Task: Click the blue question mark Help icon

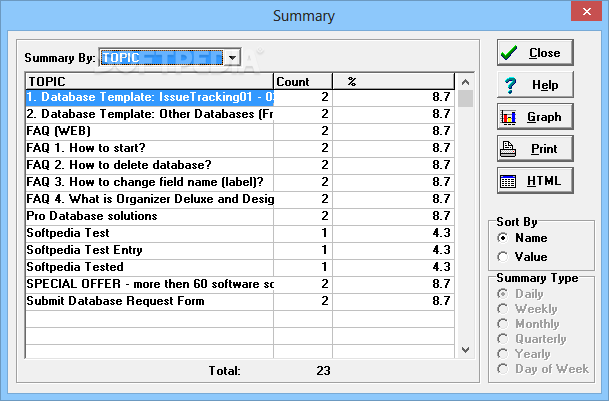Action: [x=510, y=85]
